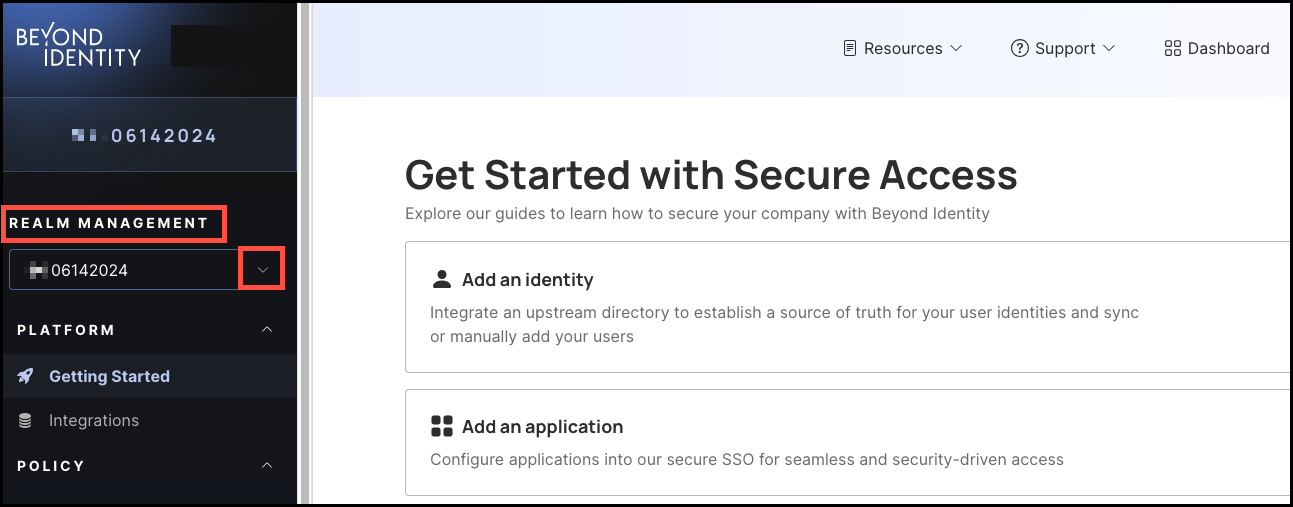
Task: Click the tenant name 06142024 header
Action: pos(145,136)
